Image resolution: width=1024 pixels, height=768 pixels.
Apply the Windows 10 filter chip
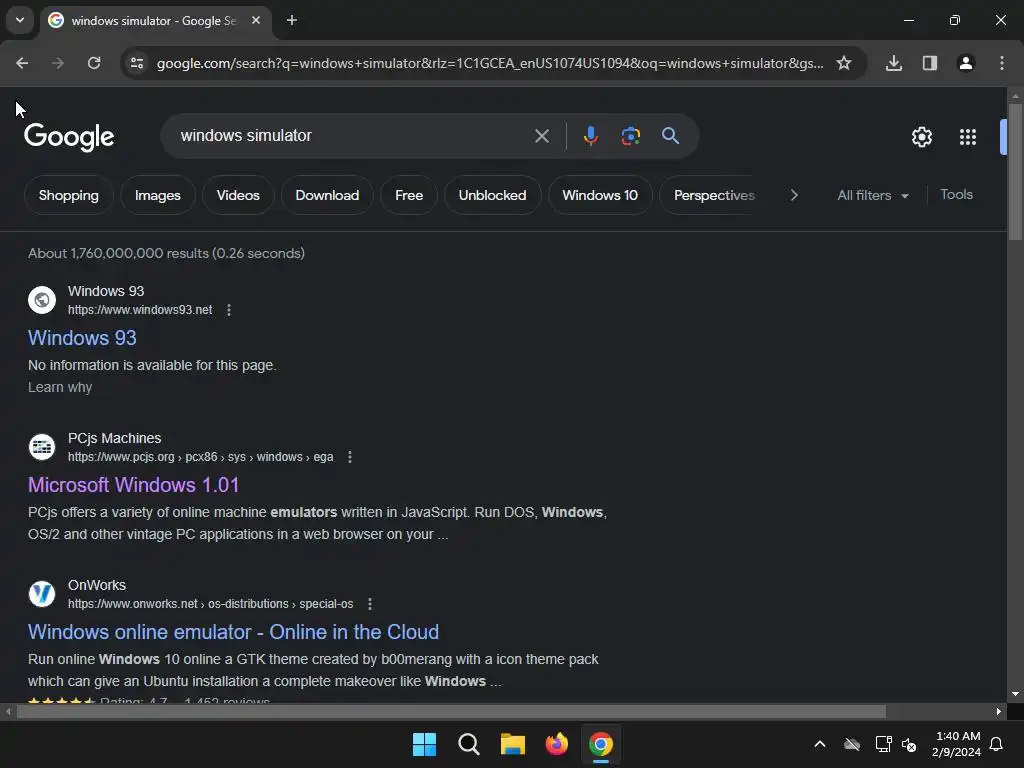click(600, 195)
